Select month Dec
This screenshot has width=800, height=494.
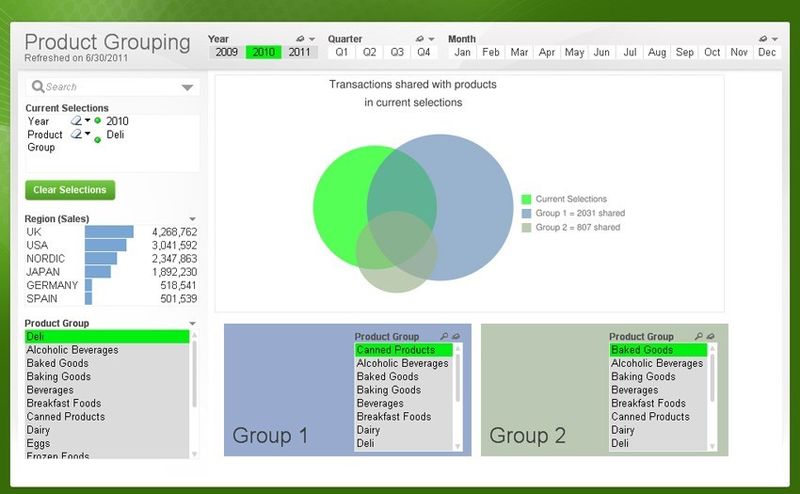(x=767, y=52)
